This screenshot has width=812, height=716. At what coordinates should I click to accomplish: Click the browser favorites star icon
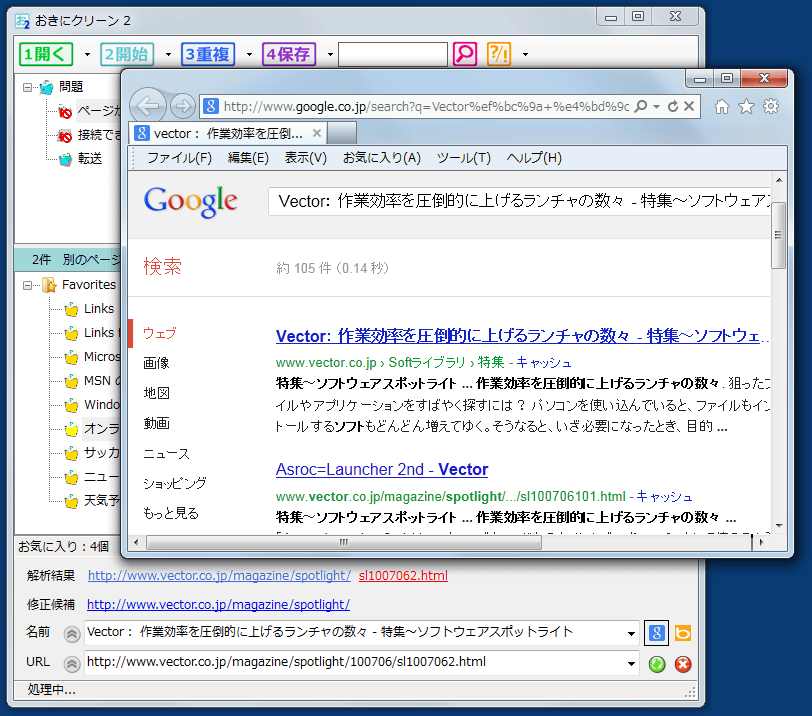(746, 107)
